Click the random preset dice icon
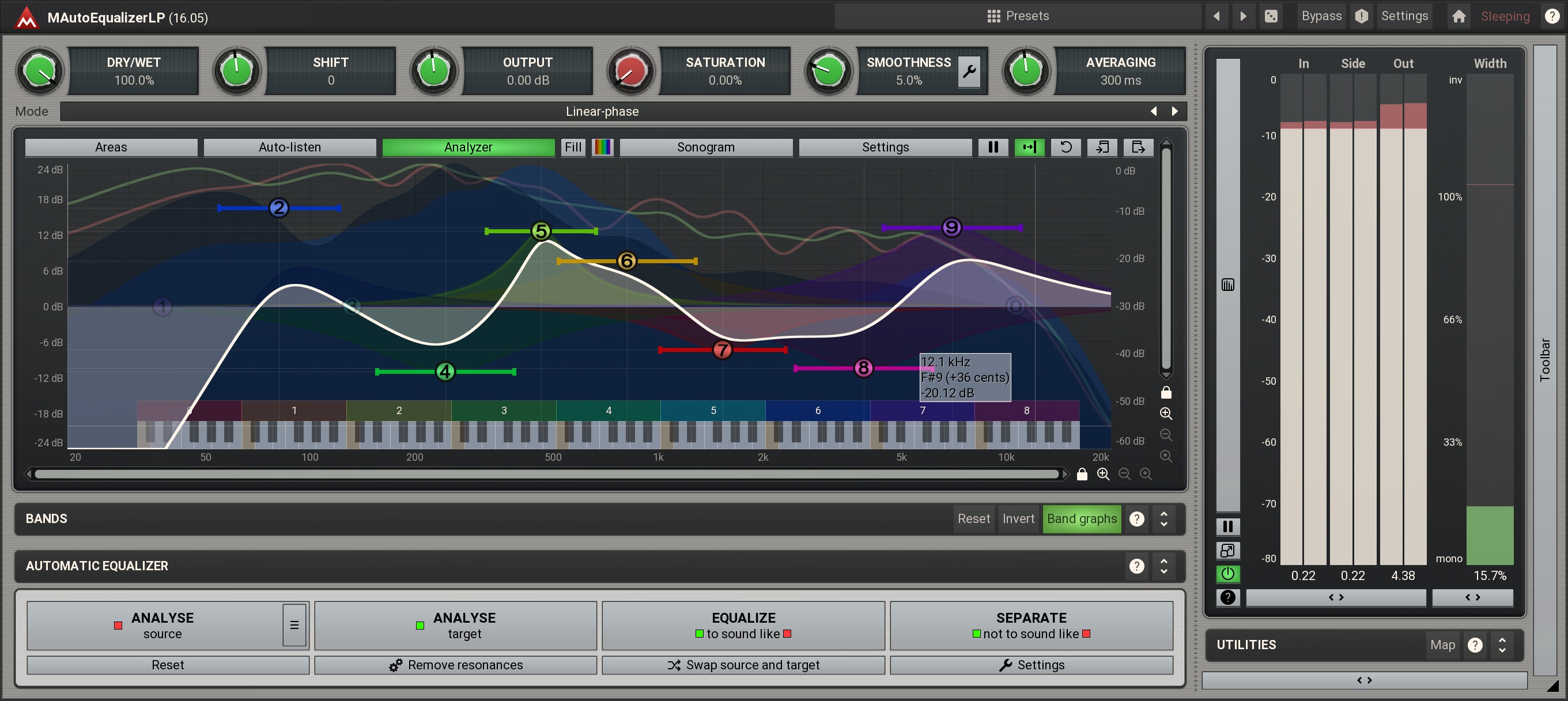 tap(1271, 17)
